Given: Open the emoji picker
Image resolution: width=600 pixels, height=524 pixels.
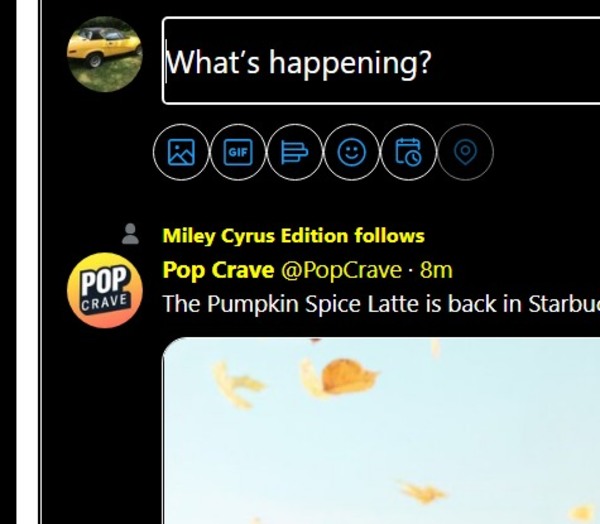Looking at the screenshot, I should (x=352, y=152).
